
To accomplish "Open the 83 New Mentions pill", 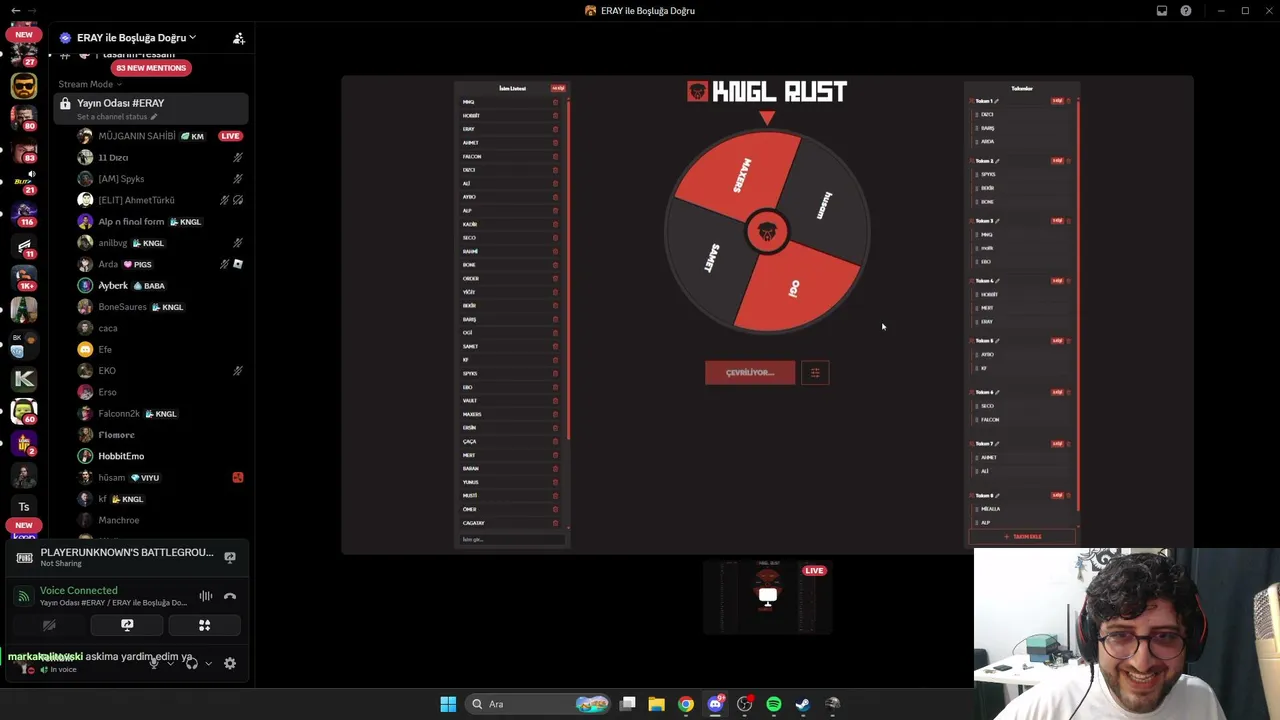I will (x=151, y=68).
